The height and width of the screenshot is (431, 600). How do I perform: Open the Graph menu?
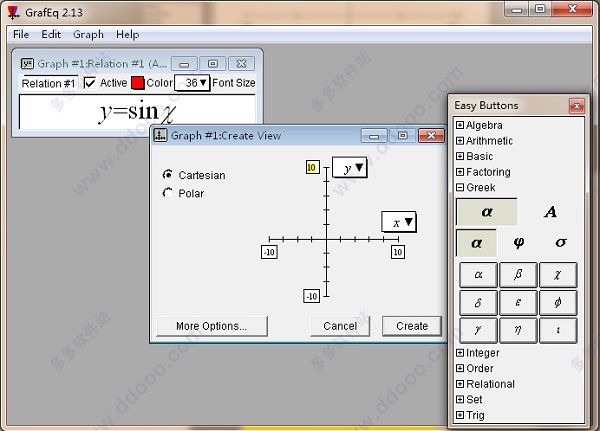point(88,34)
